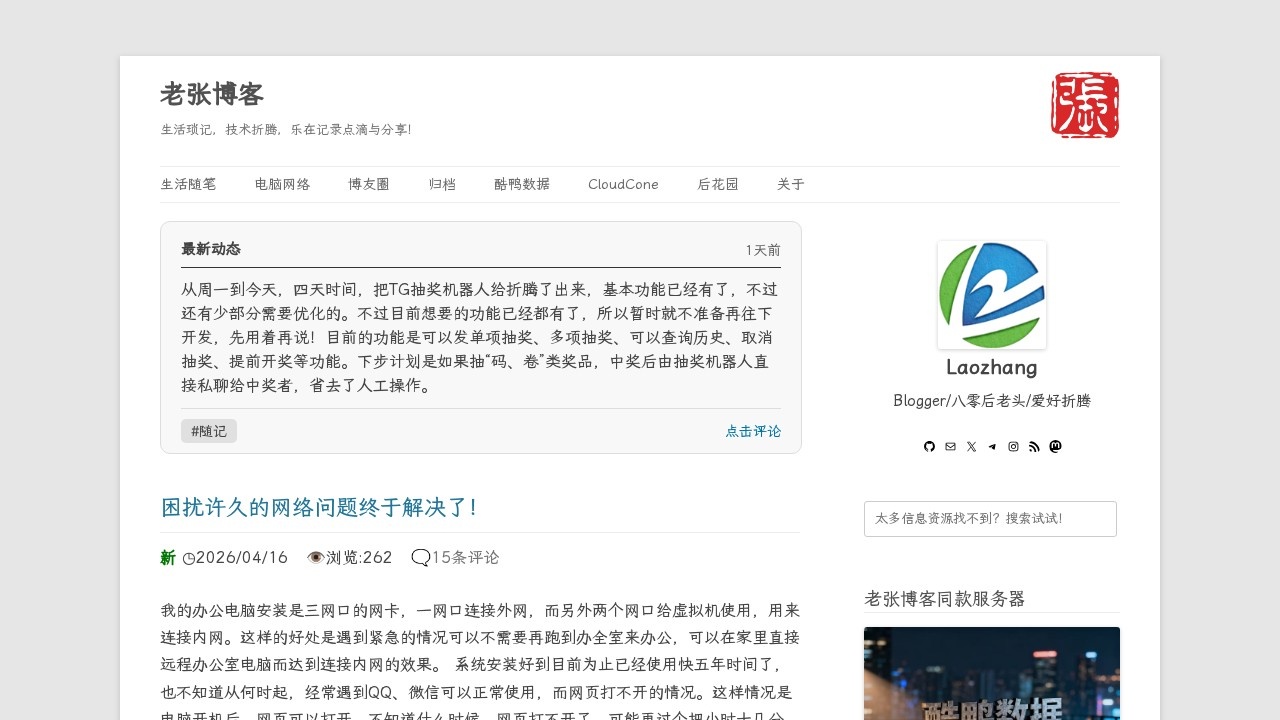
Task: Go to the 电脑网络 menu item
Action: click(x=282, y=184)
